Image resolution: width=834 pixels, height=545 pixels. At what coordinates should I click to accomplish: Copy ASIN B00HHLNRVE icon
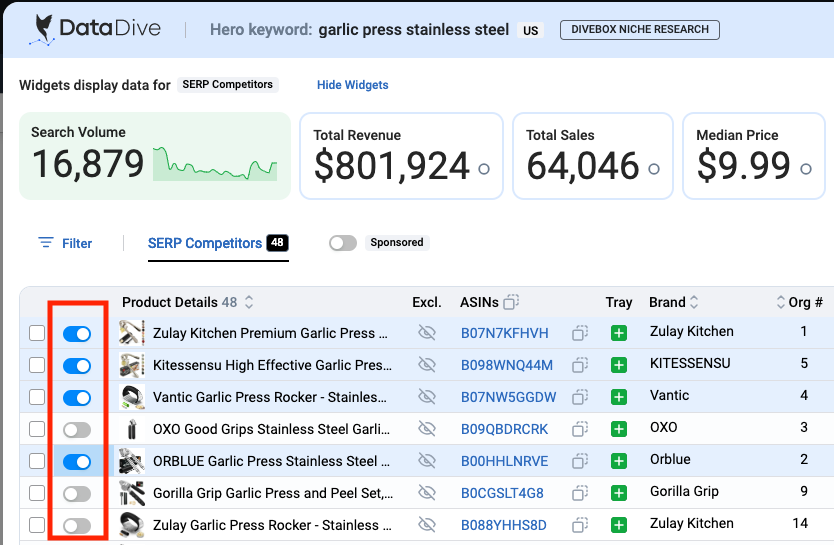click(580, 460)
